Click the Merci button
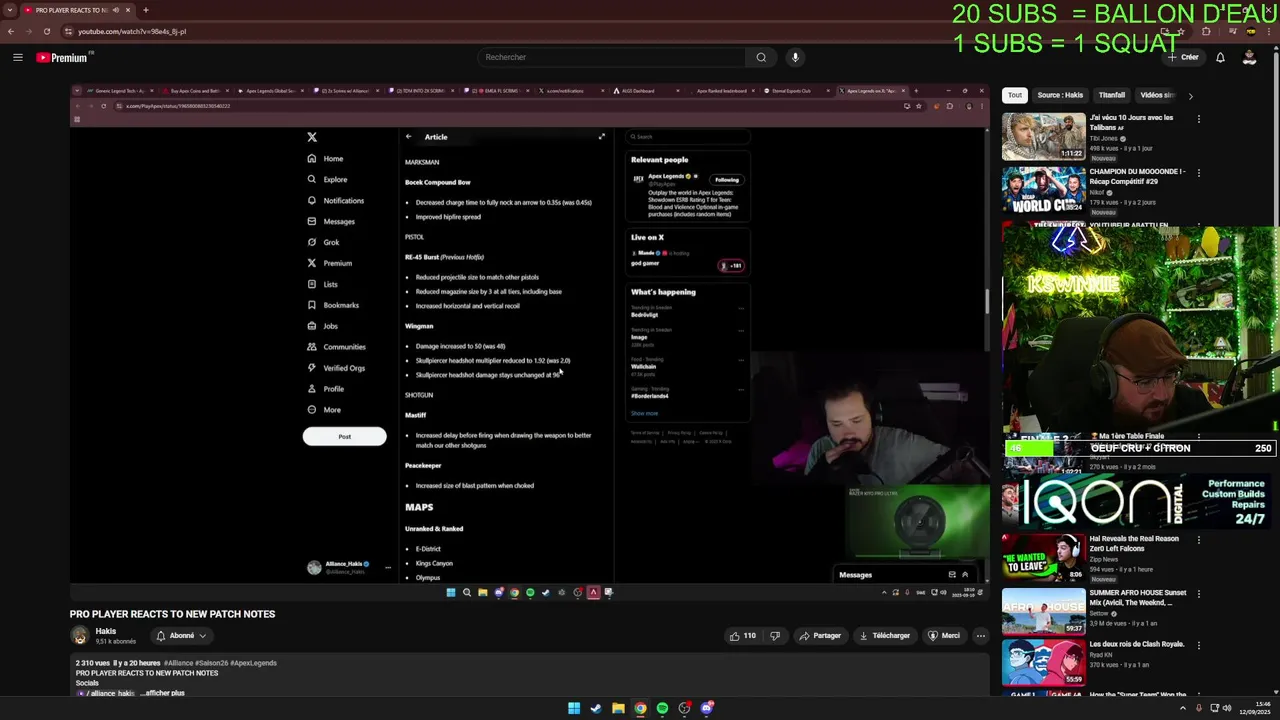1280x720 pixels. pos(943,636)
